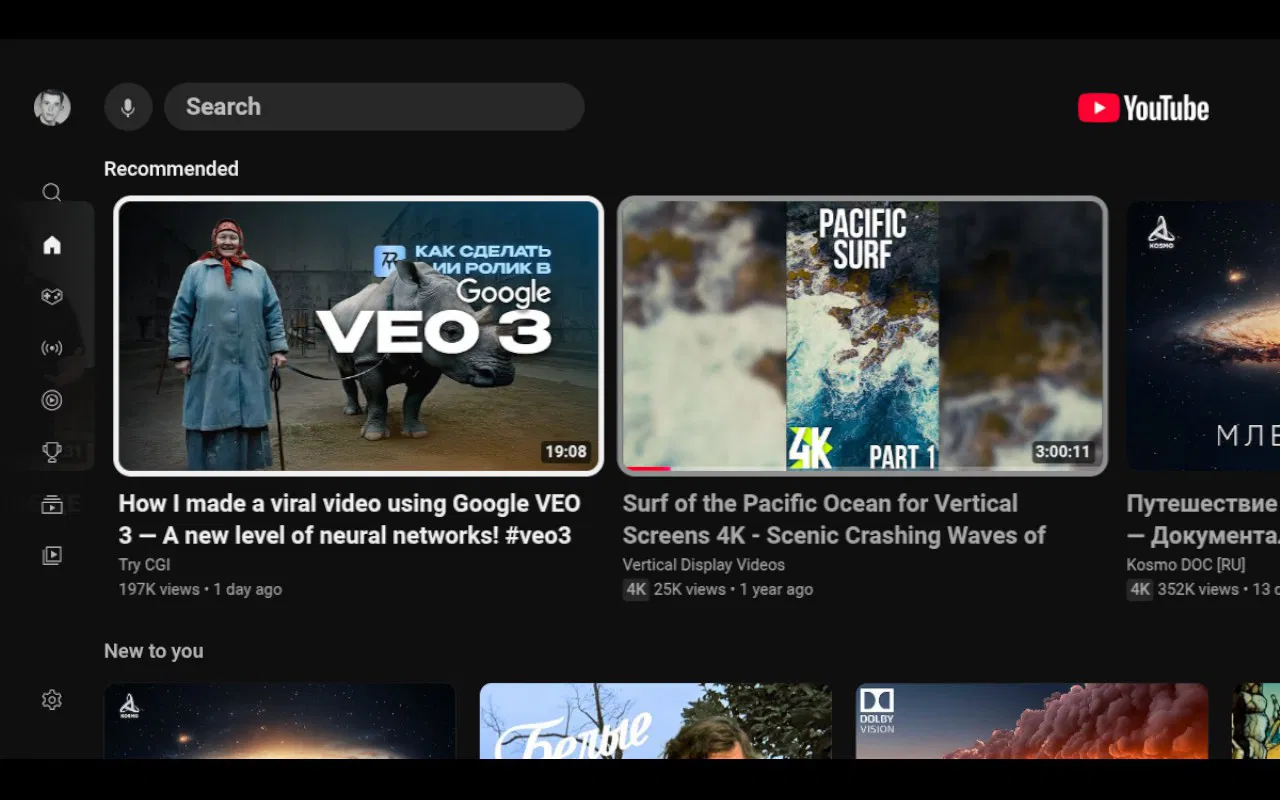Open title "How I made a viral video using Google VEO"
1280x800 pixels.
[x=349, y=519]
